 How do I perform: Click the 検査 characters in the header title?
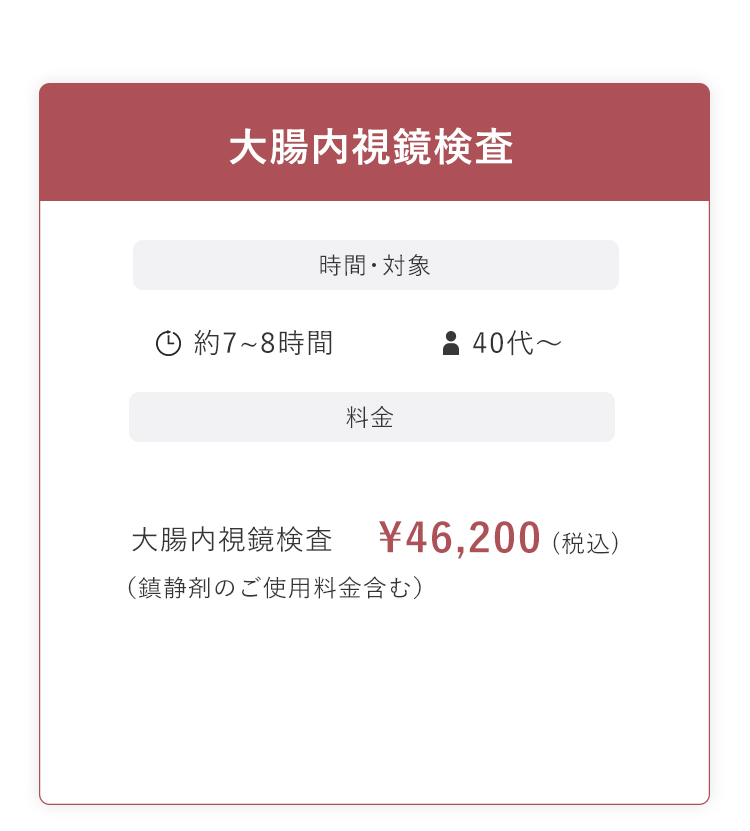click(473, 147)
